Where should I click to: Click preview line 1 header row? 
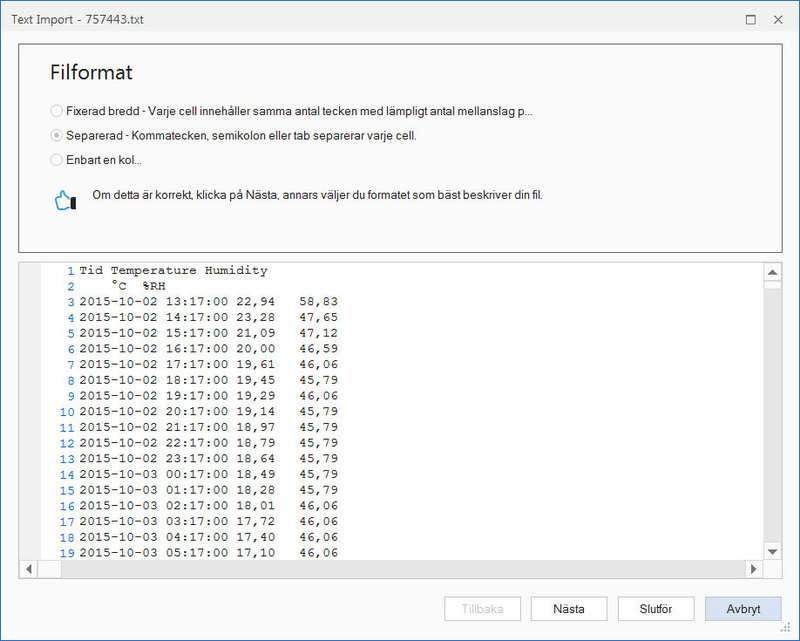pos(173,270)
